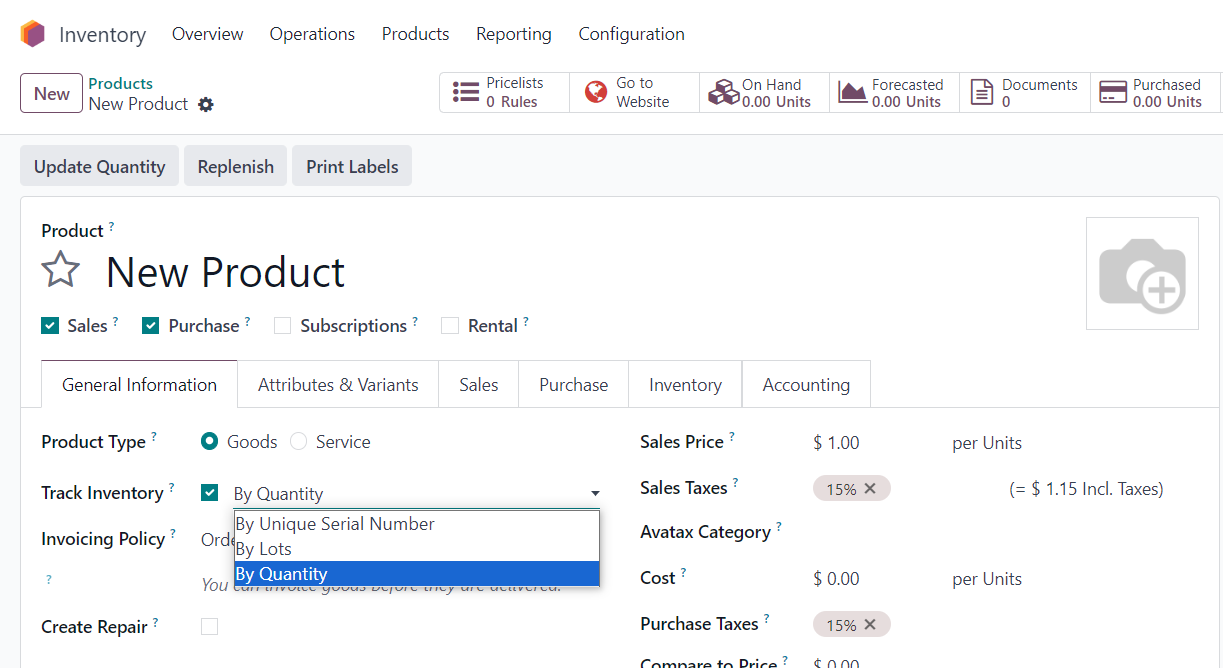This screenshot has height=668, width=1223.
Task: Open the gear settings icon beside New Product
Action: [206, 104]
